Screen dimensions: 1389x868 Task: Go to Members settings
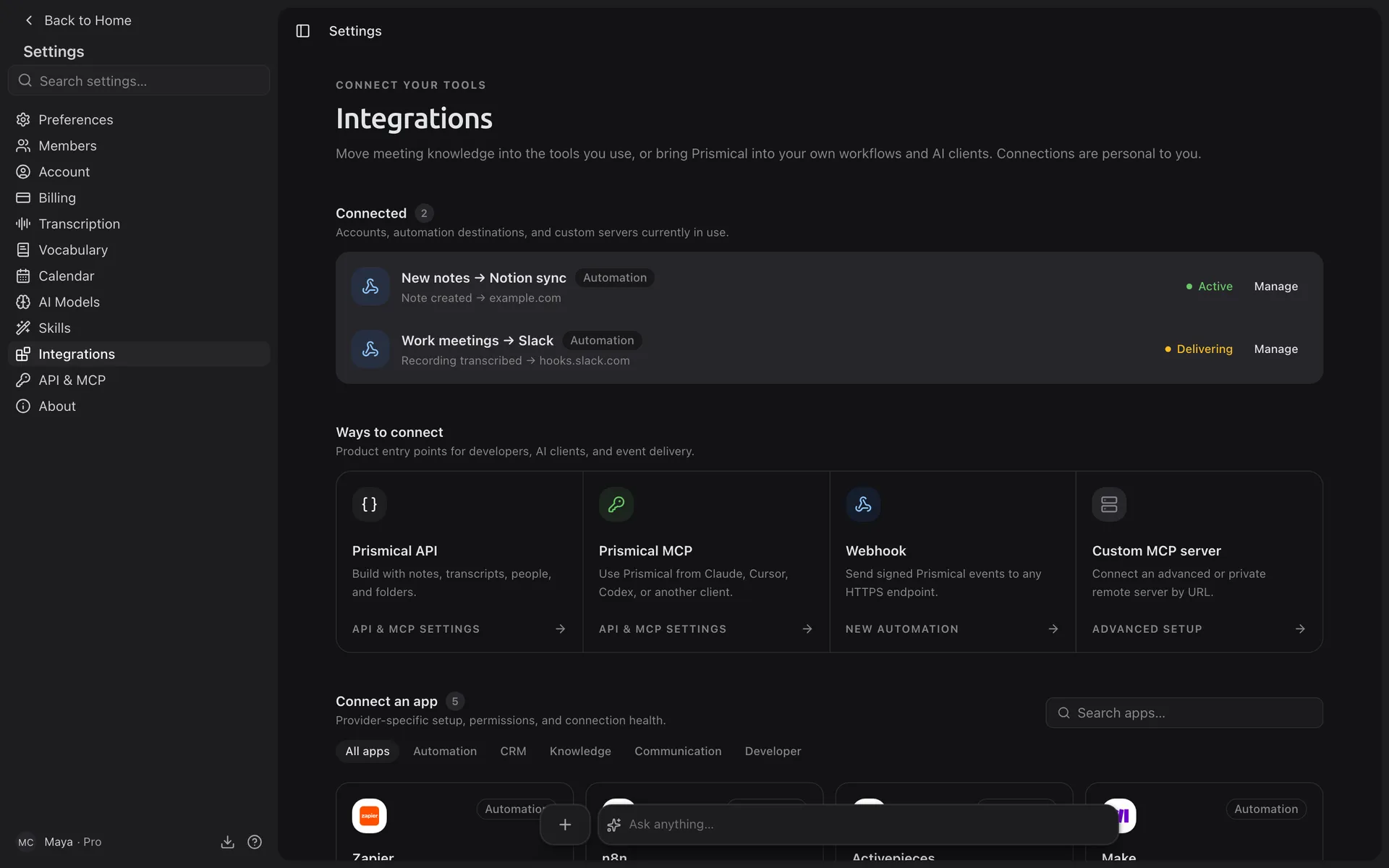[x=139, y=145]
